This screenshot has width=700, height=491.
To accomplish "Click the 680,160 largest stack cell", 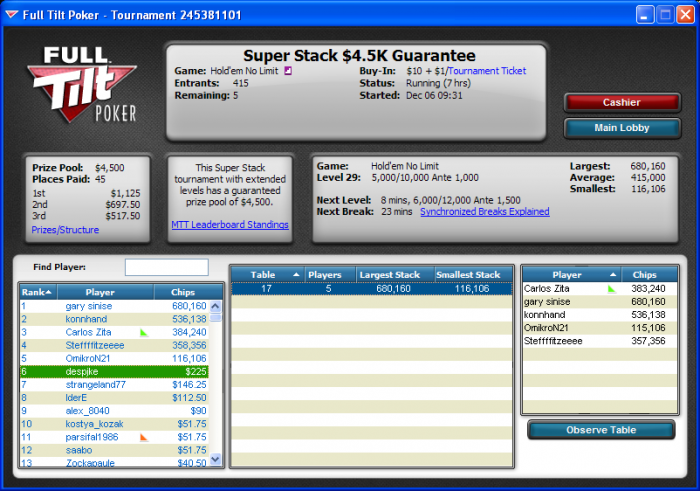I will [x=393, y=289].
